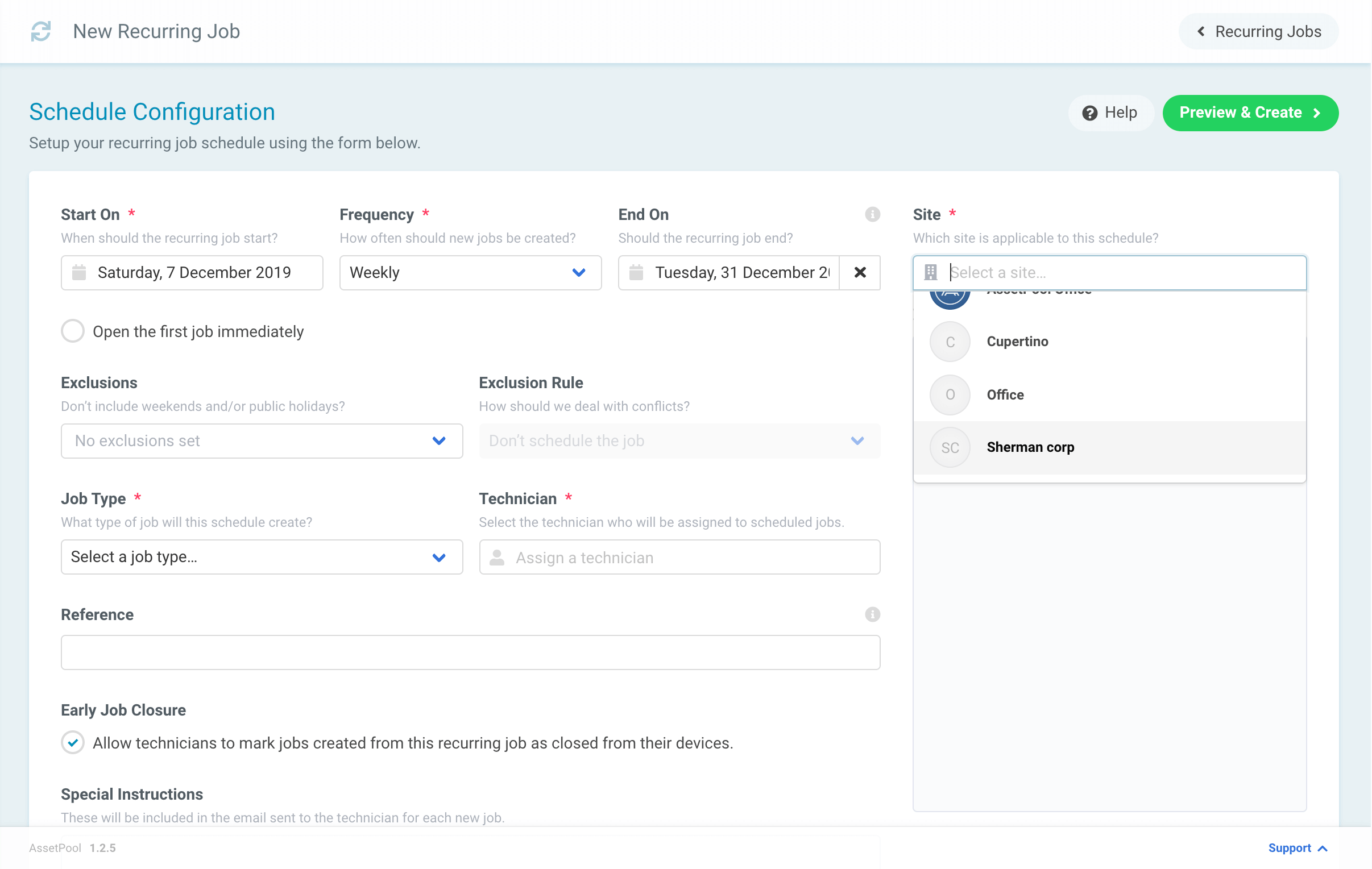Click the recurring job refresh icon
The width and height of the screenshot is (1372, 869).
tap(41, 31)
